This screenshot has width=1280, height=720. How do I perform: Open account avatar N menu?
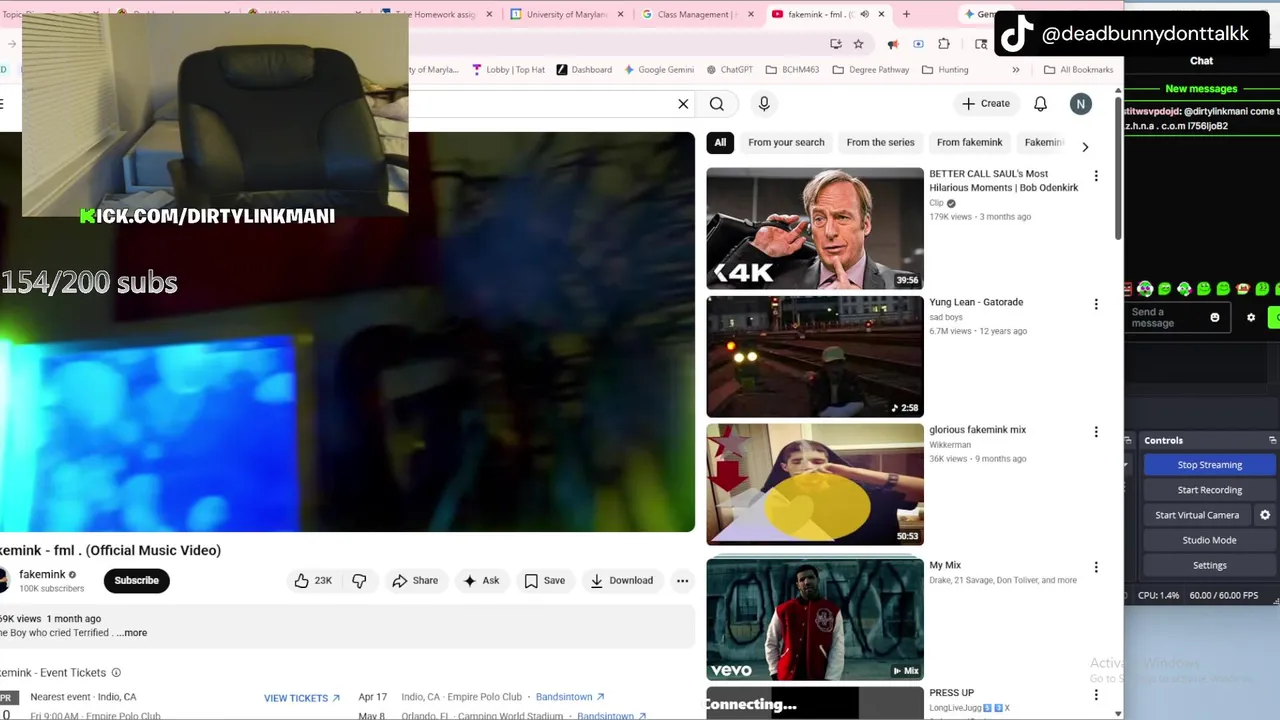tap(1080, 104)
